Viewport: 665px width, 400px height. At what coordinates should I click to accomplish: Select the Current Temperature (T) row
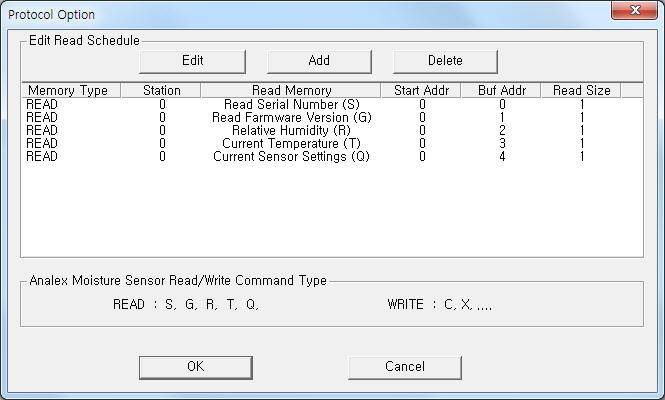[332, 143]
